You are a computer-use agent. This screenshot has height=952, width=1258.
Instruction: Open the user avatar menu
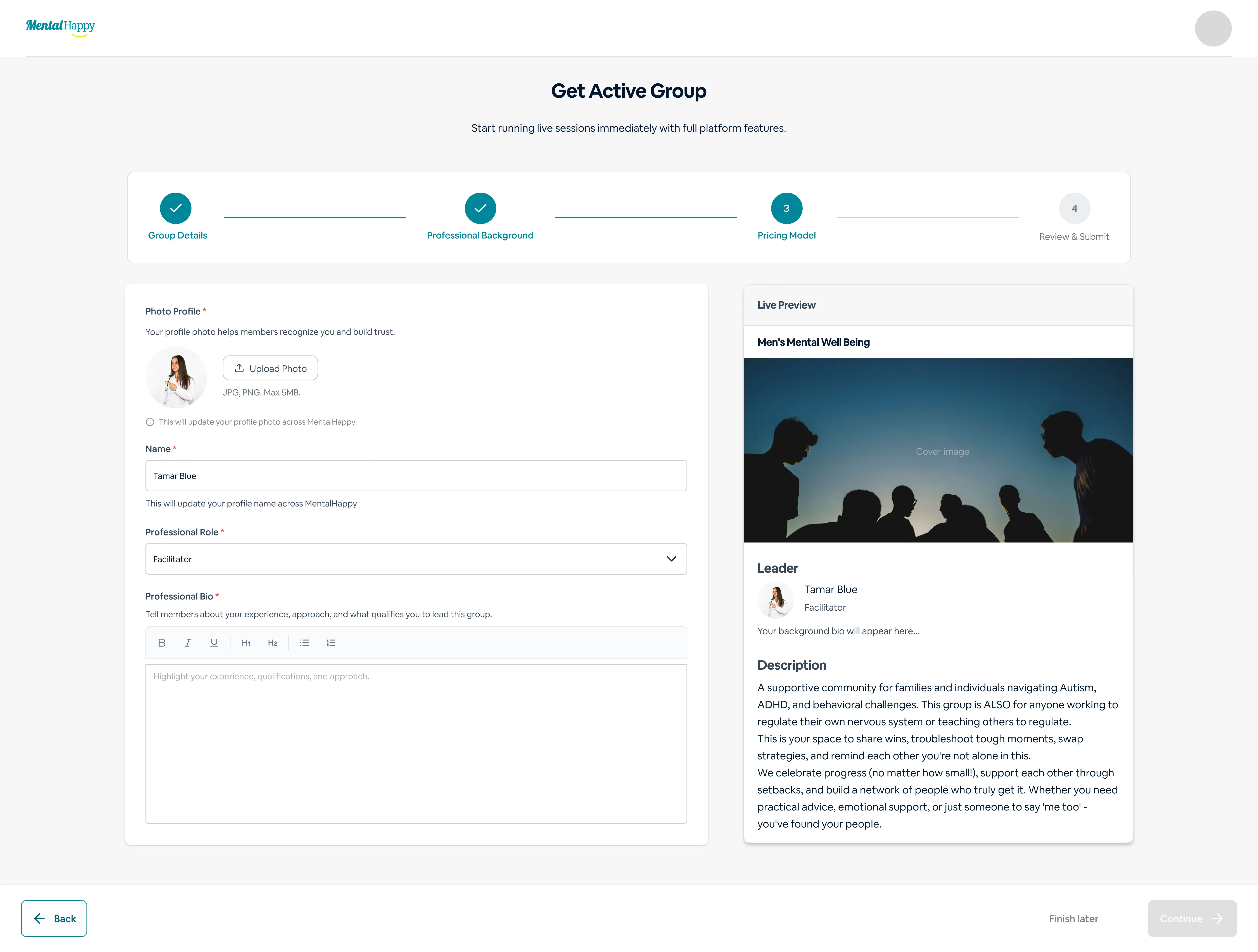click(1213, 28)
